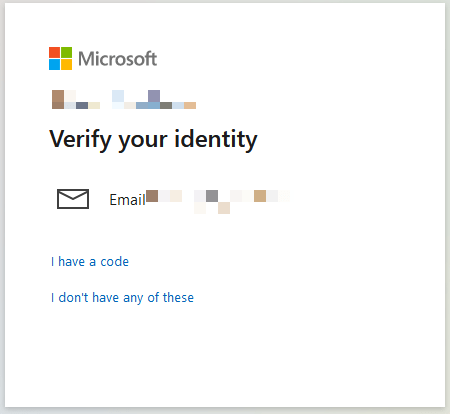Click the envelope email icon
The height and width of the screenshot is (414, 450).
coord(73,199)
